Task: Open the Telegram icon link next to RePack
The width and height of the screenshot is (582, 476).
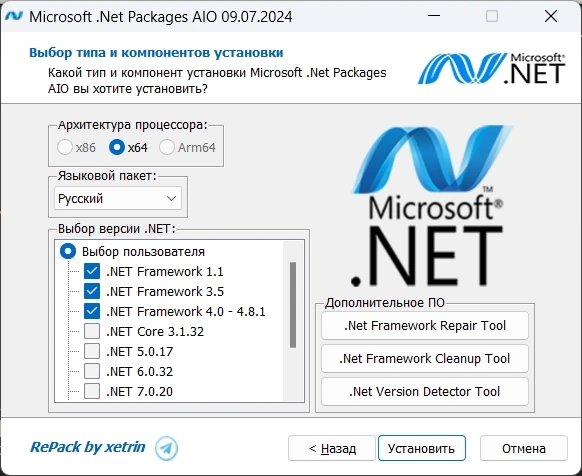Action: (x=166, y=448)
